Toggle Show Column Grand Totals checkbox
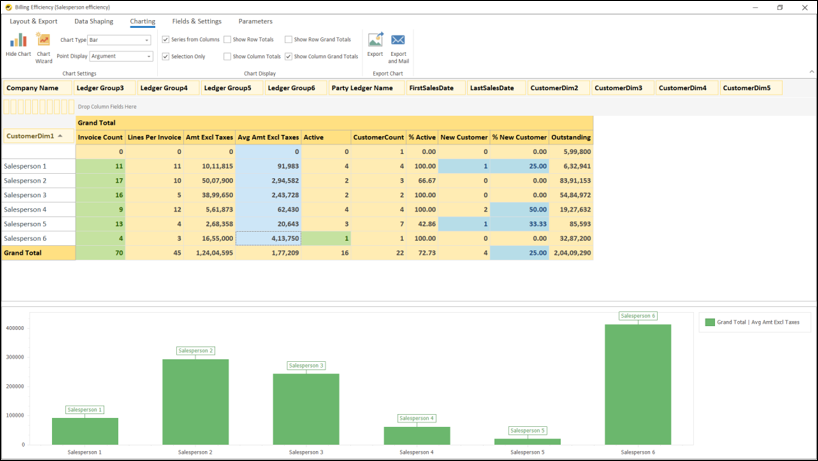Viewport: 818px width, 461px height. [x=289, y=57]
